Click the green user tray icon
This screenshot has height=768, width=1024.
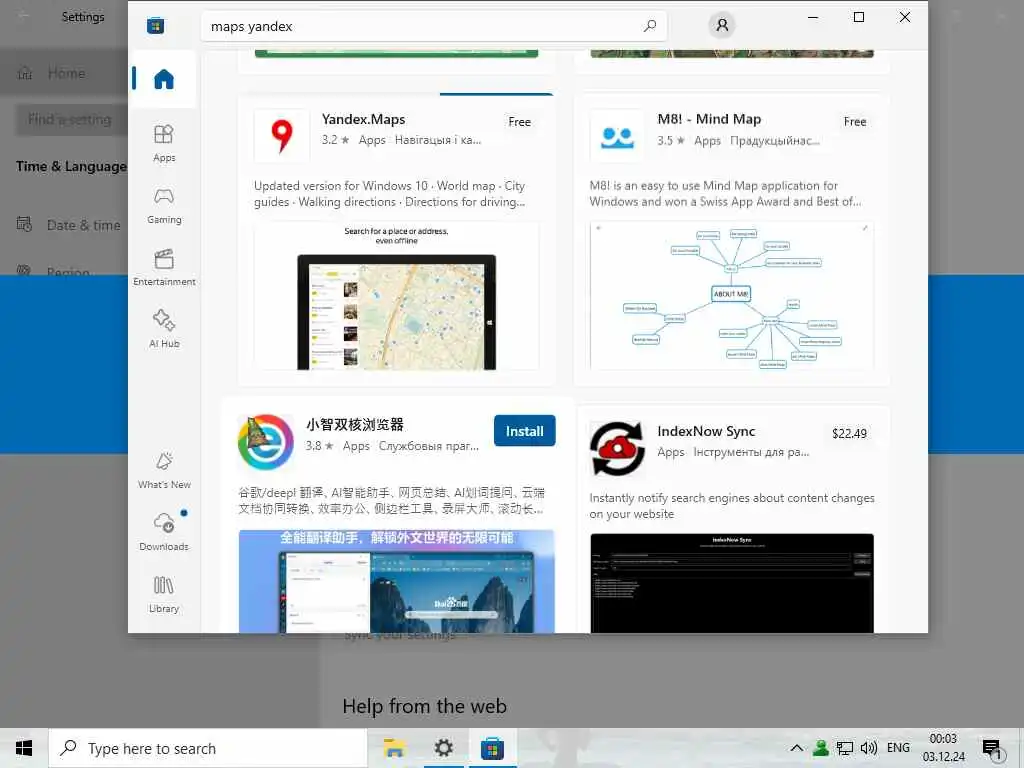tap(821, 748)
